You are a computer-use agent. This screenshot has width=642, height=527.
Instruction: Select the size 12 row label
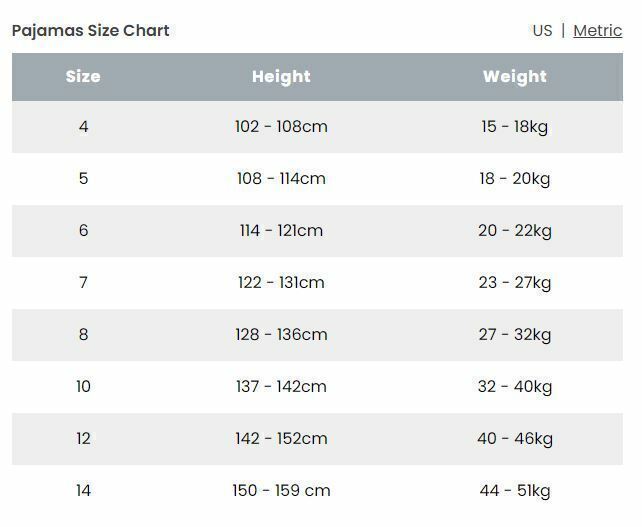point(84,439)
